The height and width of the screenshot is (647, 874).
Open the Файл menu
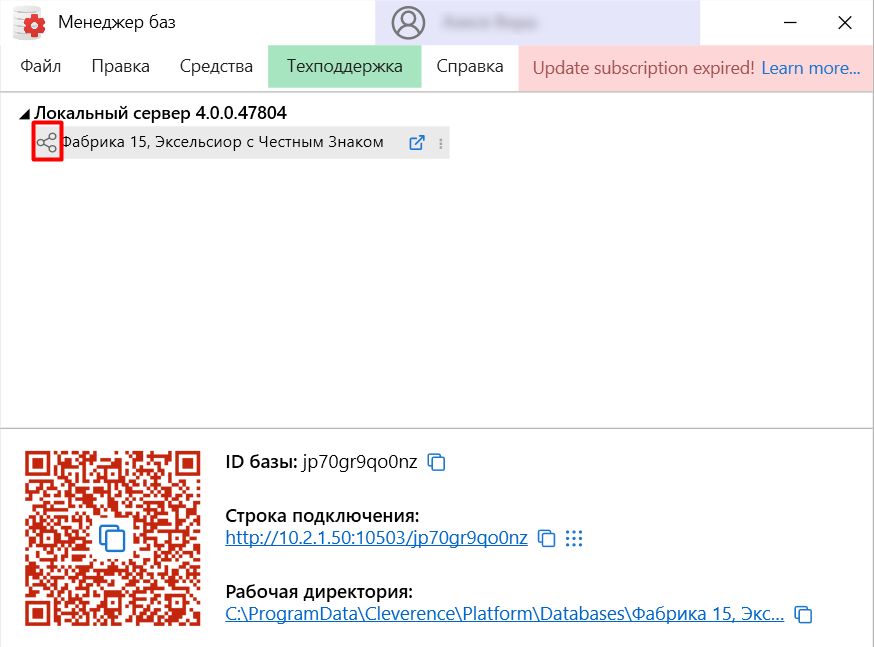(x=40, y=67)
